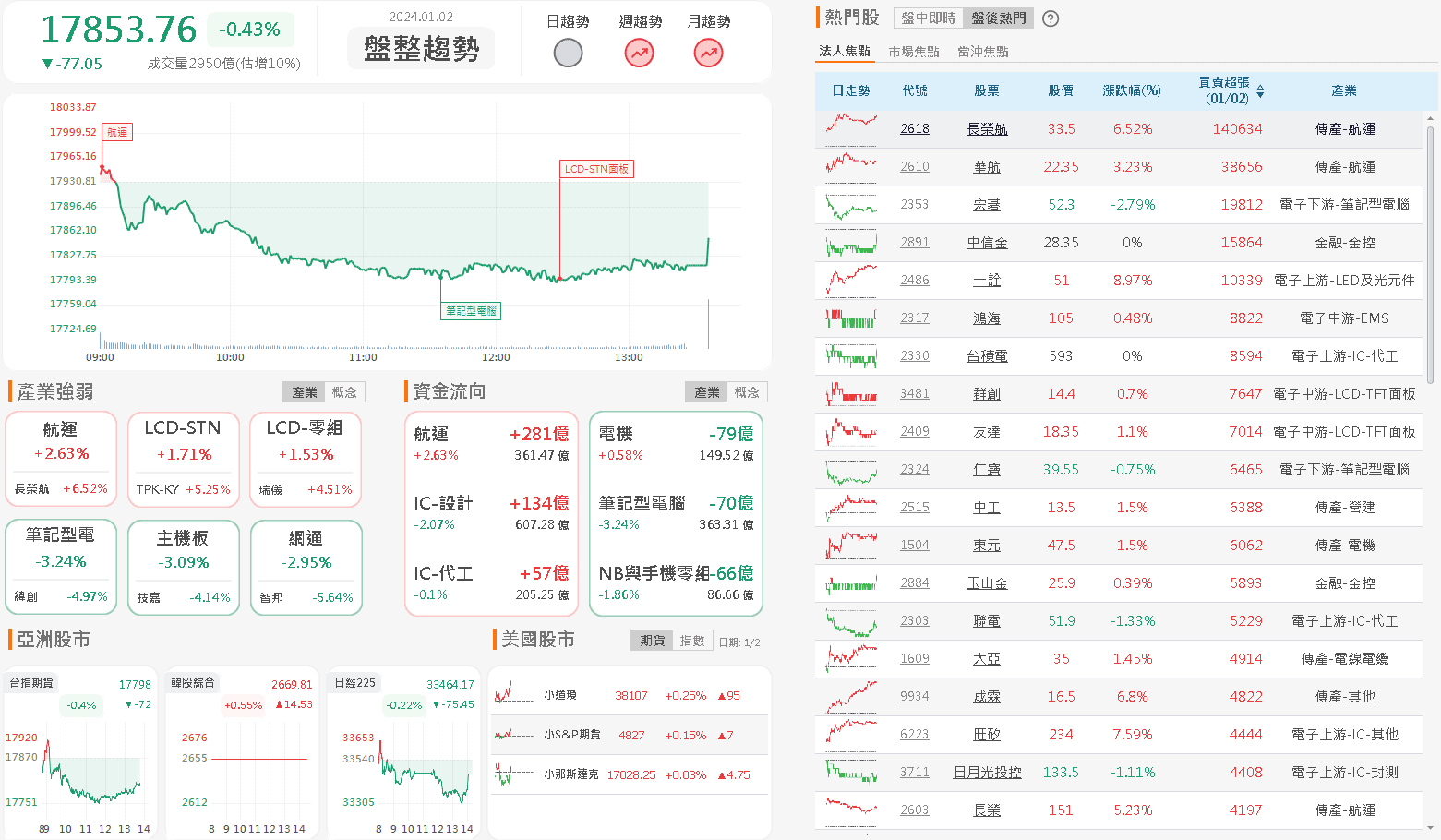
Task: Open mini trend chart for 台積電 2330
Action: pyautogui.click(x=851, y=355)
